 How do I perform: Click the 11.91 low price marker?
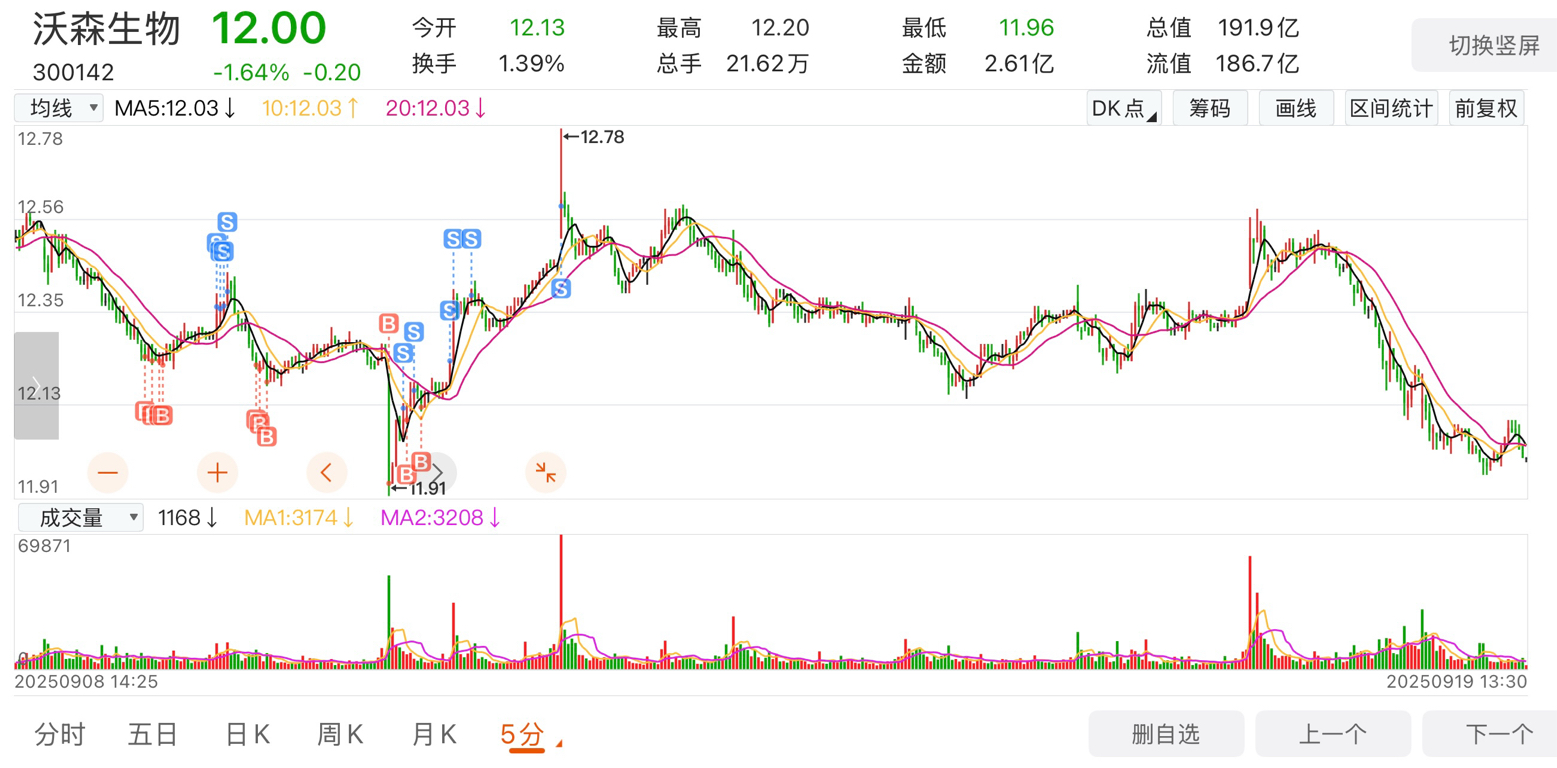tap(416, 488)
